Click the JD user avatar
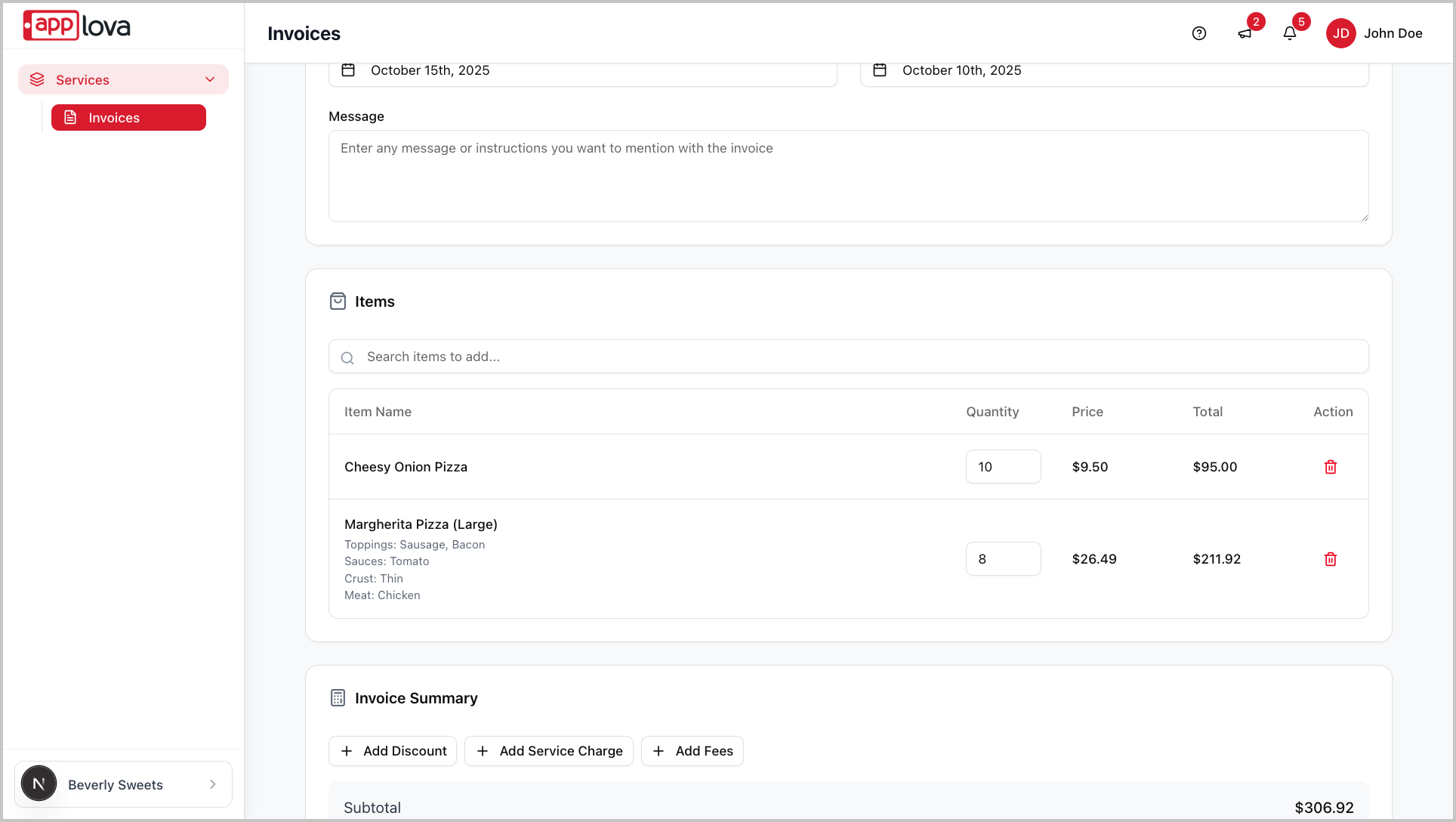1456x822 pixels. click(x=1340, y=33)
